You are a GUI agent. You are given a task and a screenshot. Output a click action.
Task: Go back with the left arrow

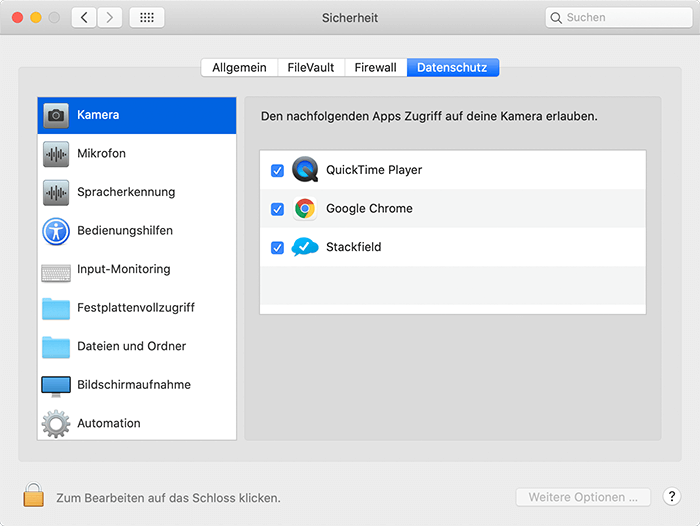pos(84,17)
